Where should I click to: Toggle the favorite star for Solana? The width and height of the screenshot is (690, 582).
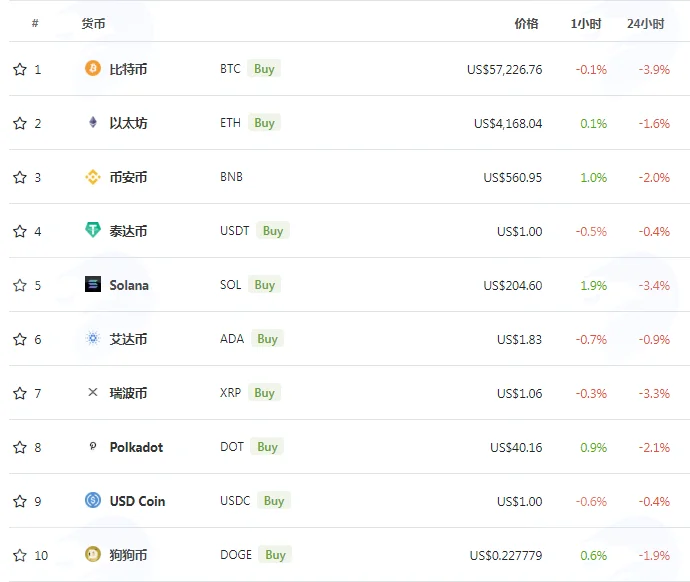coord(20,285)
